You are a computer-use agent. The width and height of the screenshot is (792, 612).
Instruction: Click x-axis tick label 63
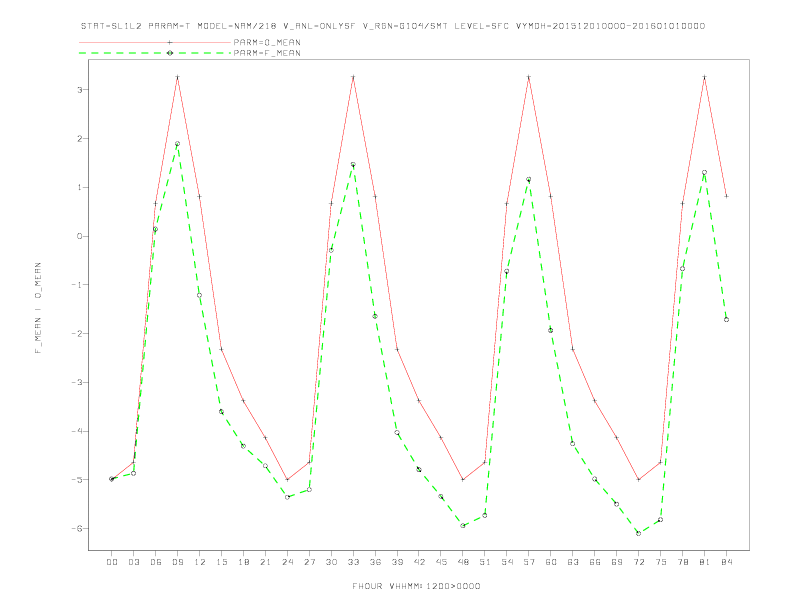(573, 562)
